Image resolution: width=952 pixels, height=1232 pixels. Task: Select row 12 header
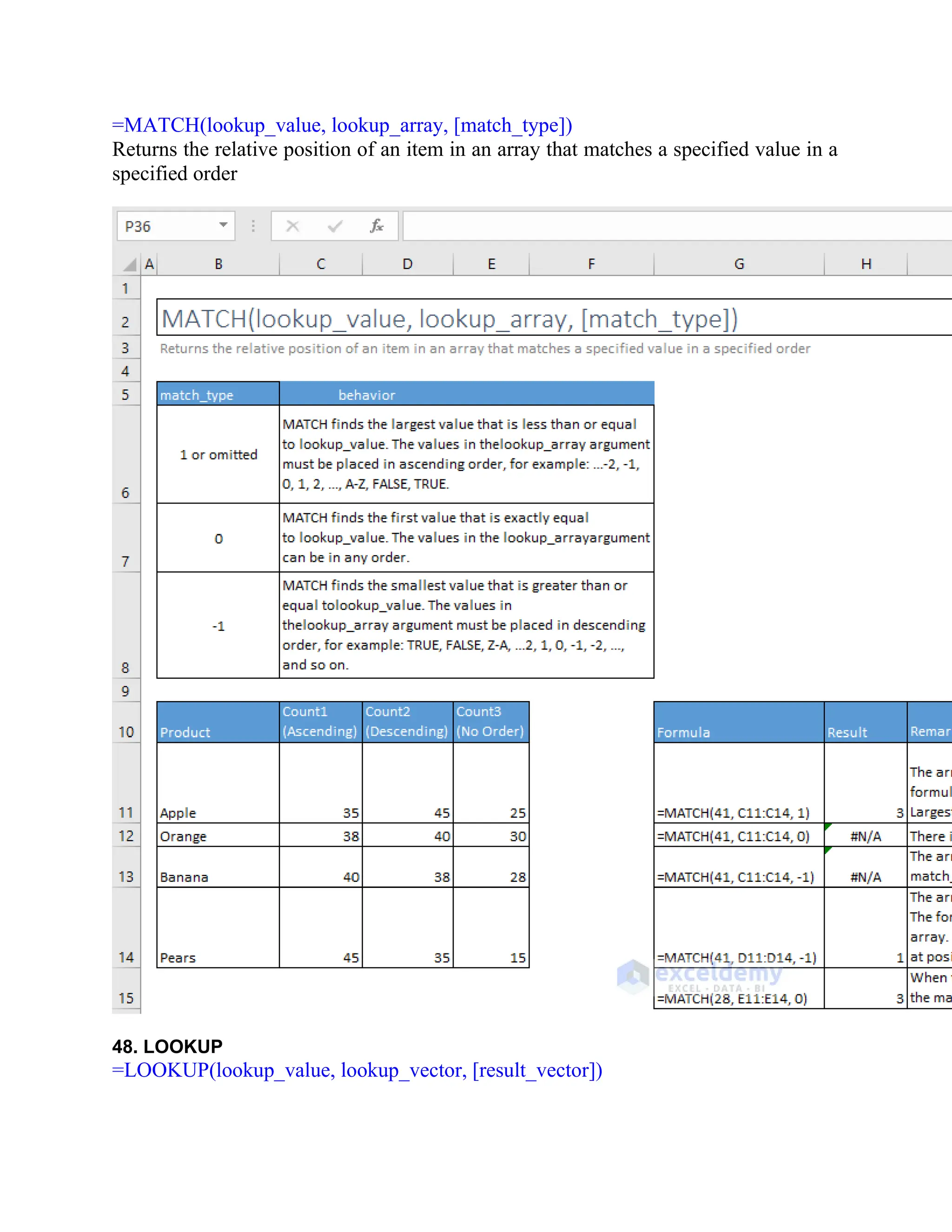point(126,835)
